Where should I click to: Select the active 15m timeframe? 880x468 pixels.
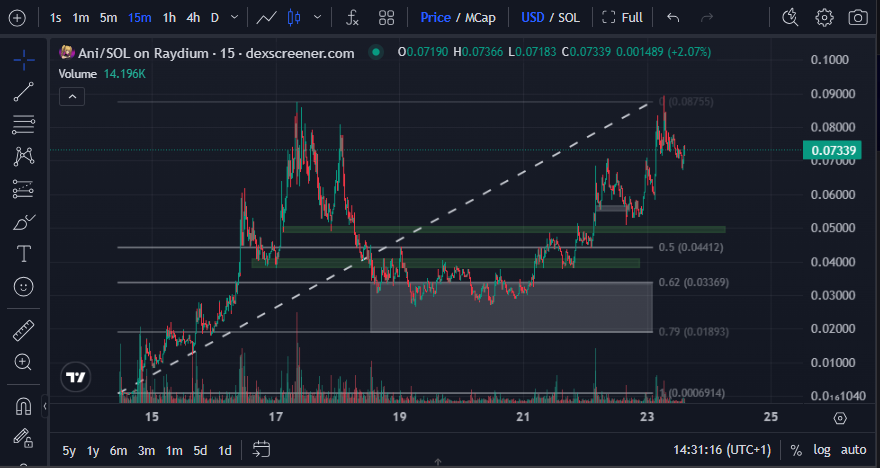[x=140, y=18]
